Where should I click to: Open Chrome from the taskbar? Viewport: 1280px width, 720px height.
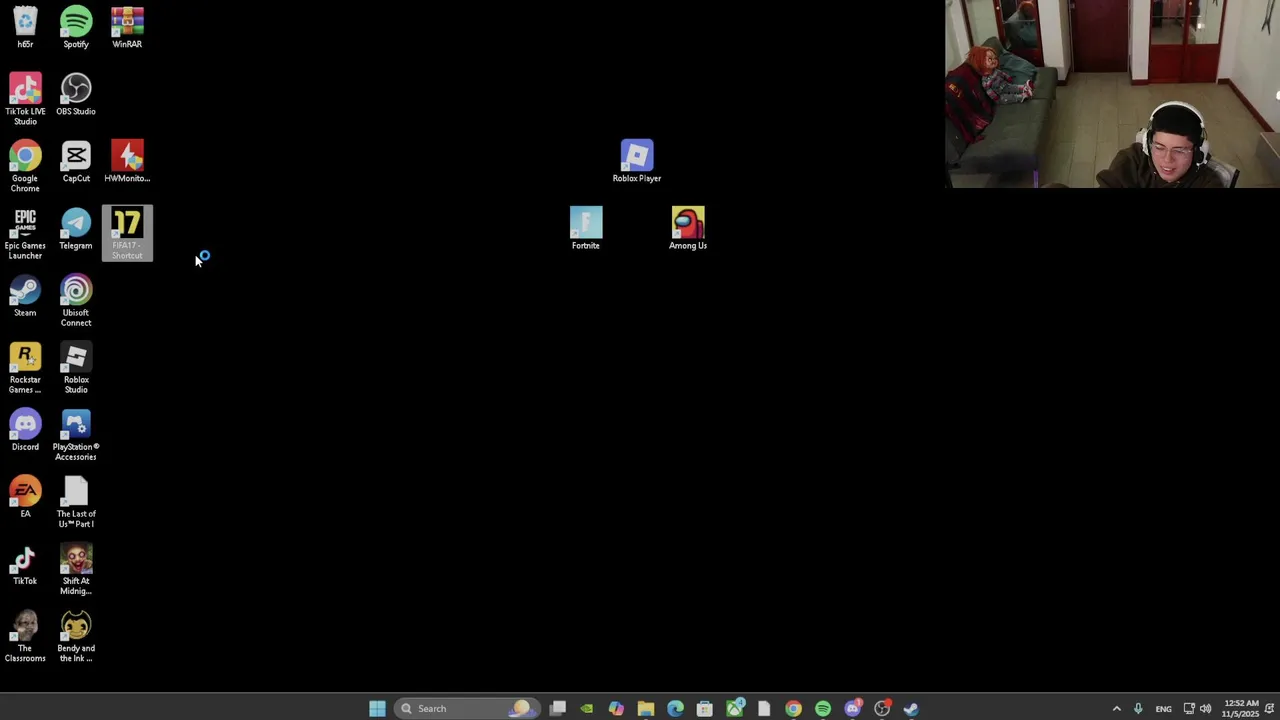(793, 708)
